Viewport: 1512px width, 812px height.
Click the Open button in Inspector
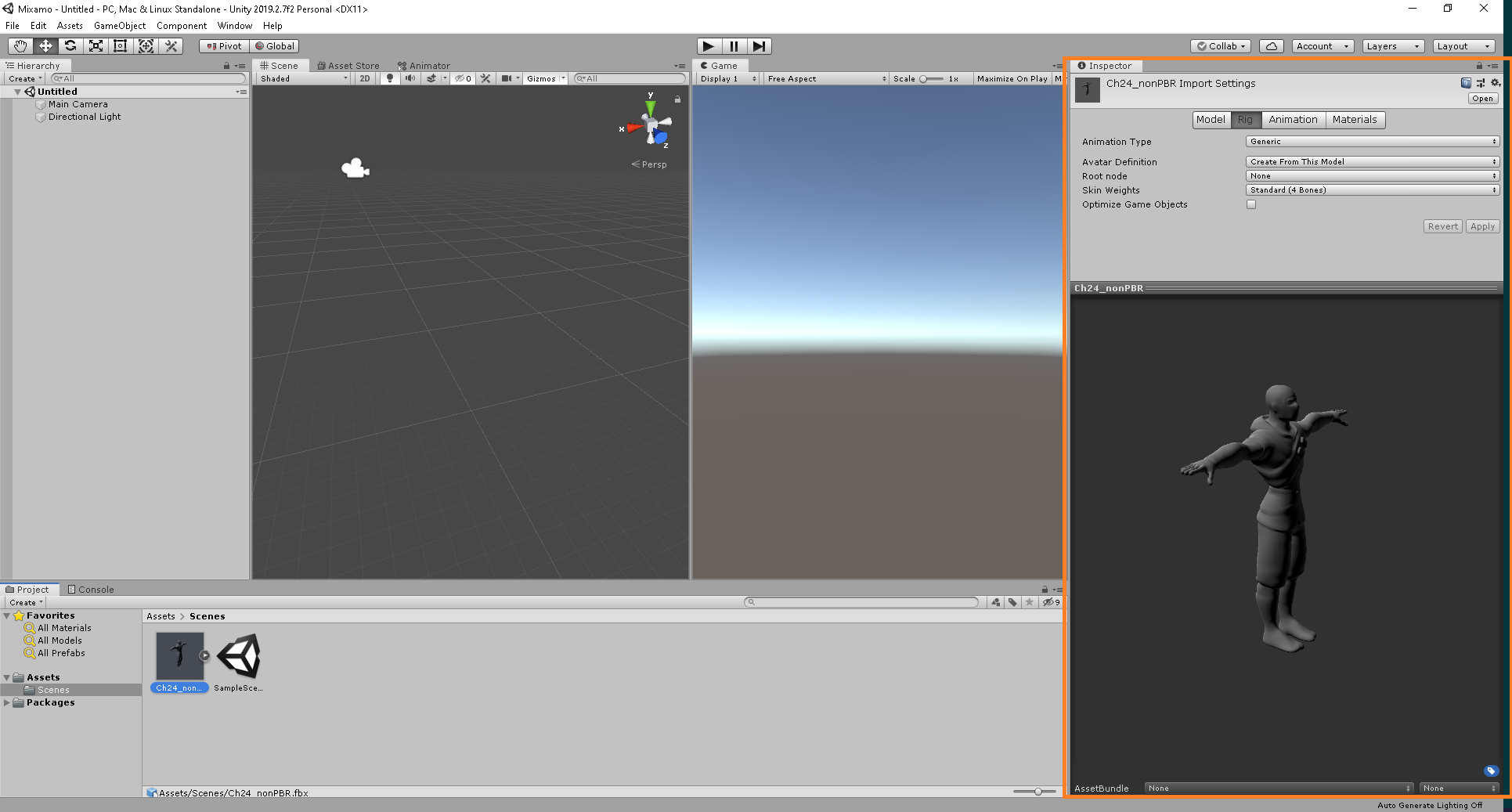pyautogui.click(x=1482, y=99)
